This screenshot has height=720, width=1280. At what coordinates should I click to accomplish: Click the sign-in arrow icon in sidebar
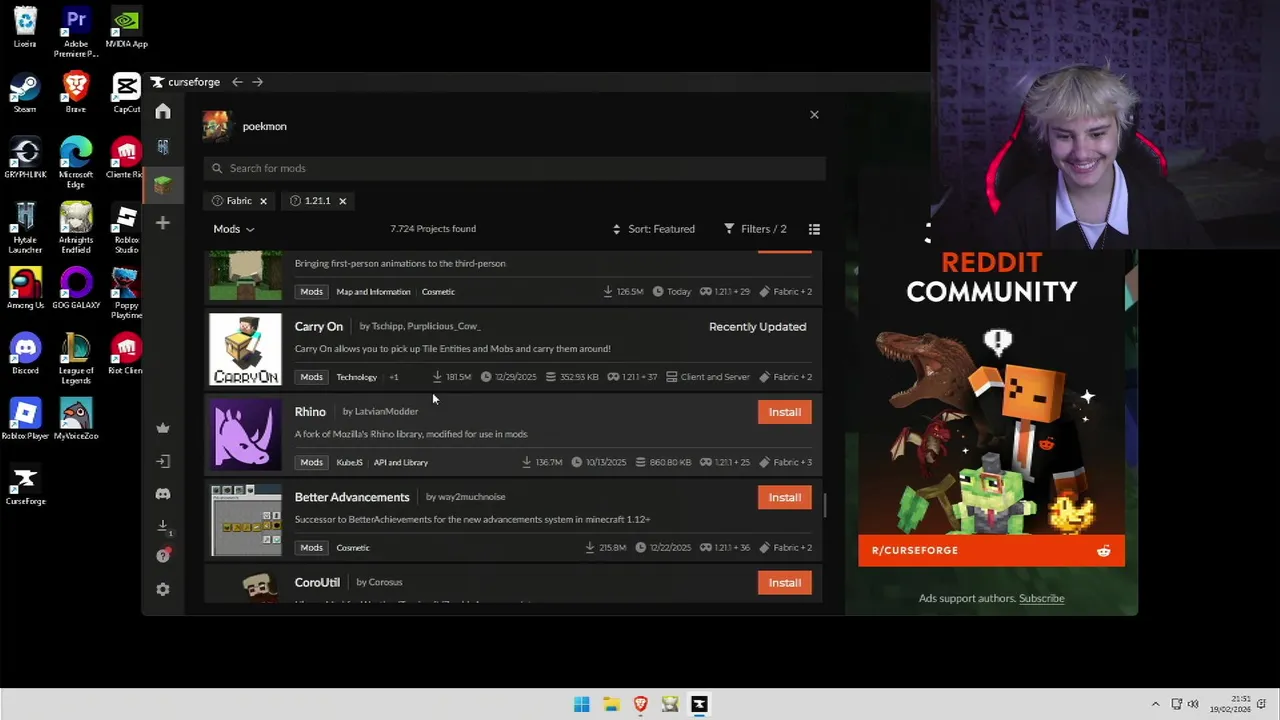pos(163,461)
